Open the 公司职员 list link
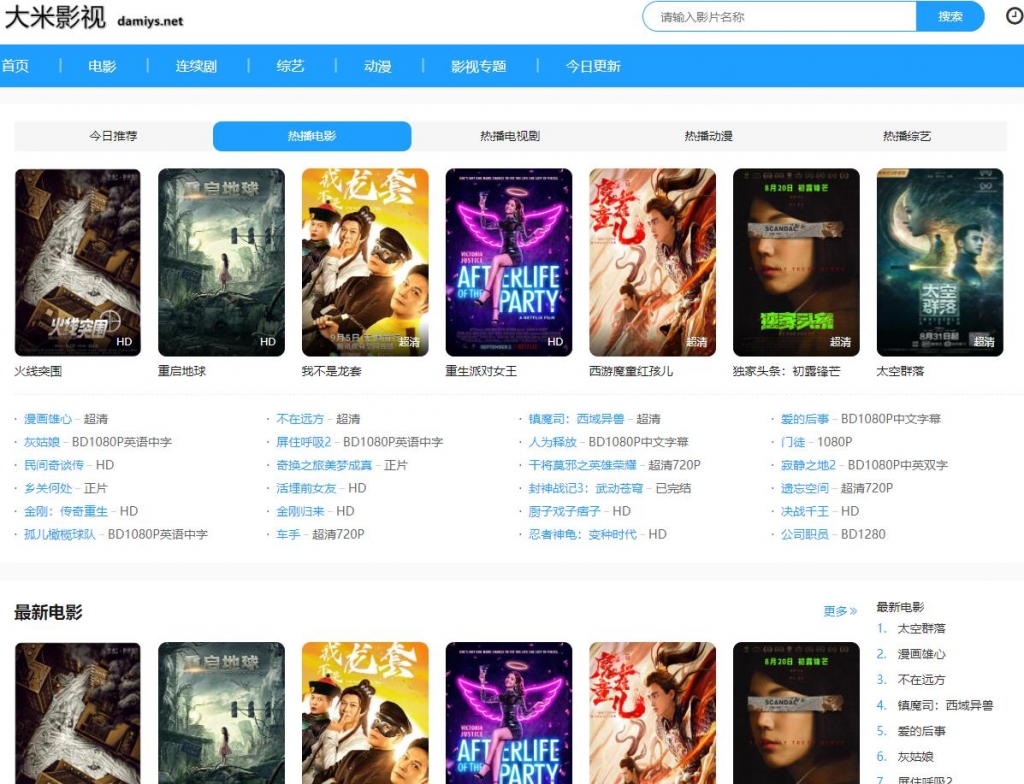 [x=805, y=534]
